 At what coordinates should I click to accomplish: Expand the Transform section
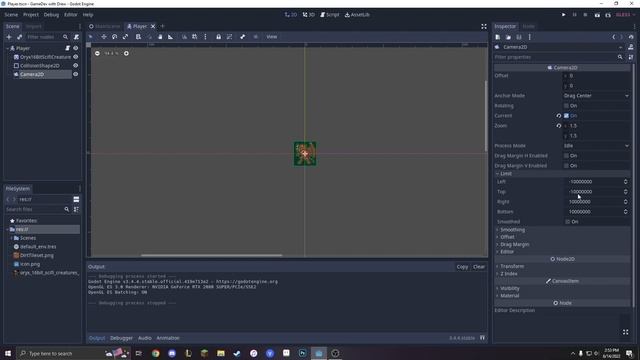pos(562,266)
